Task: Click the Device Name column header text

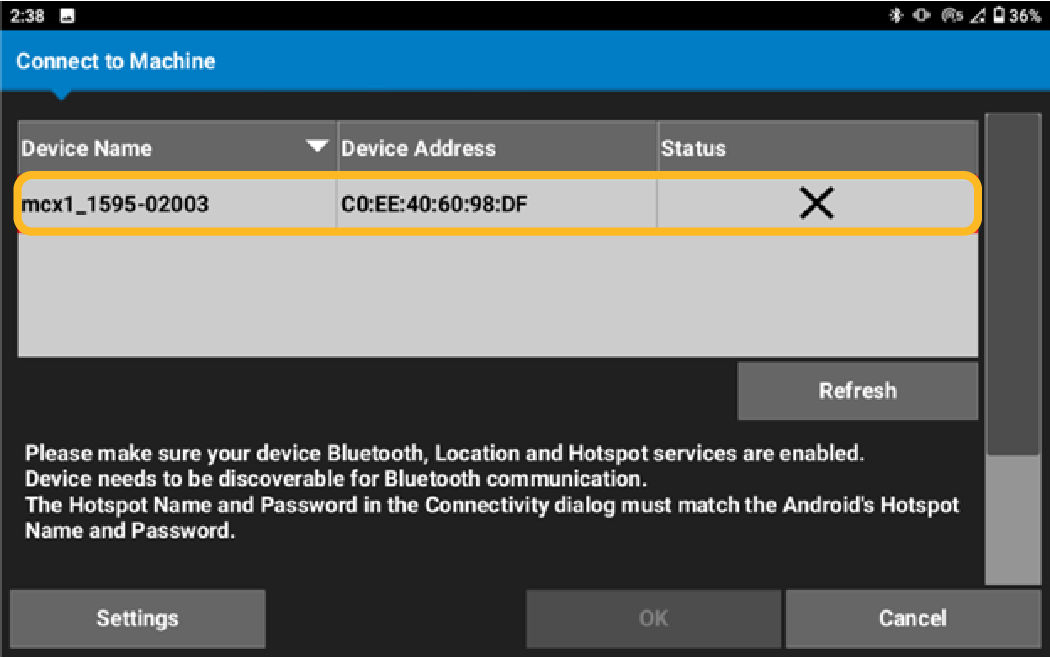Action: (87, 148)
